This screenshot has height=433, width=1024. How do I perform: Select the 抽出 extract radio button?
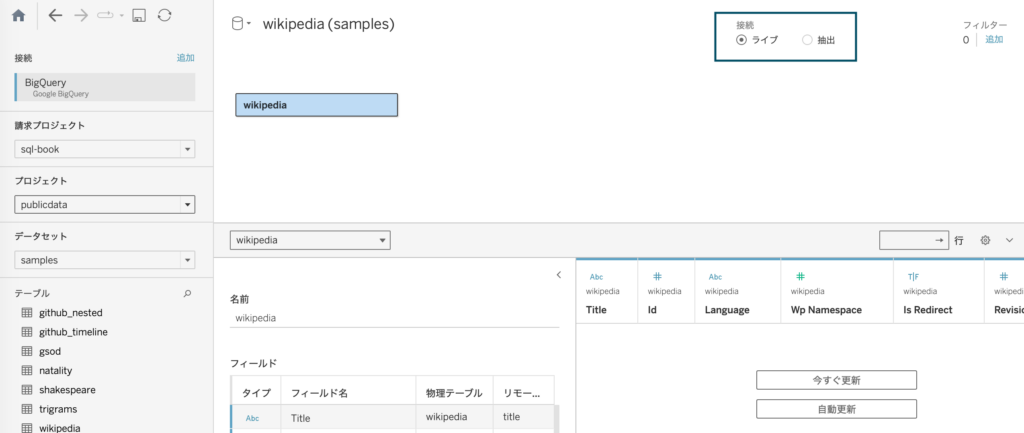tap(807, 40)
